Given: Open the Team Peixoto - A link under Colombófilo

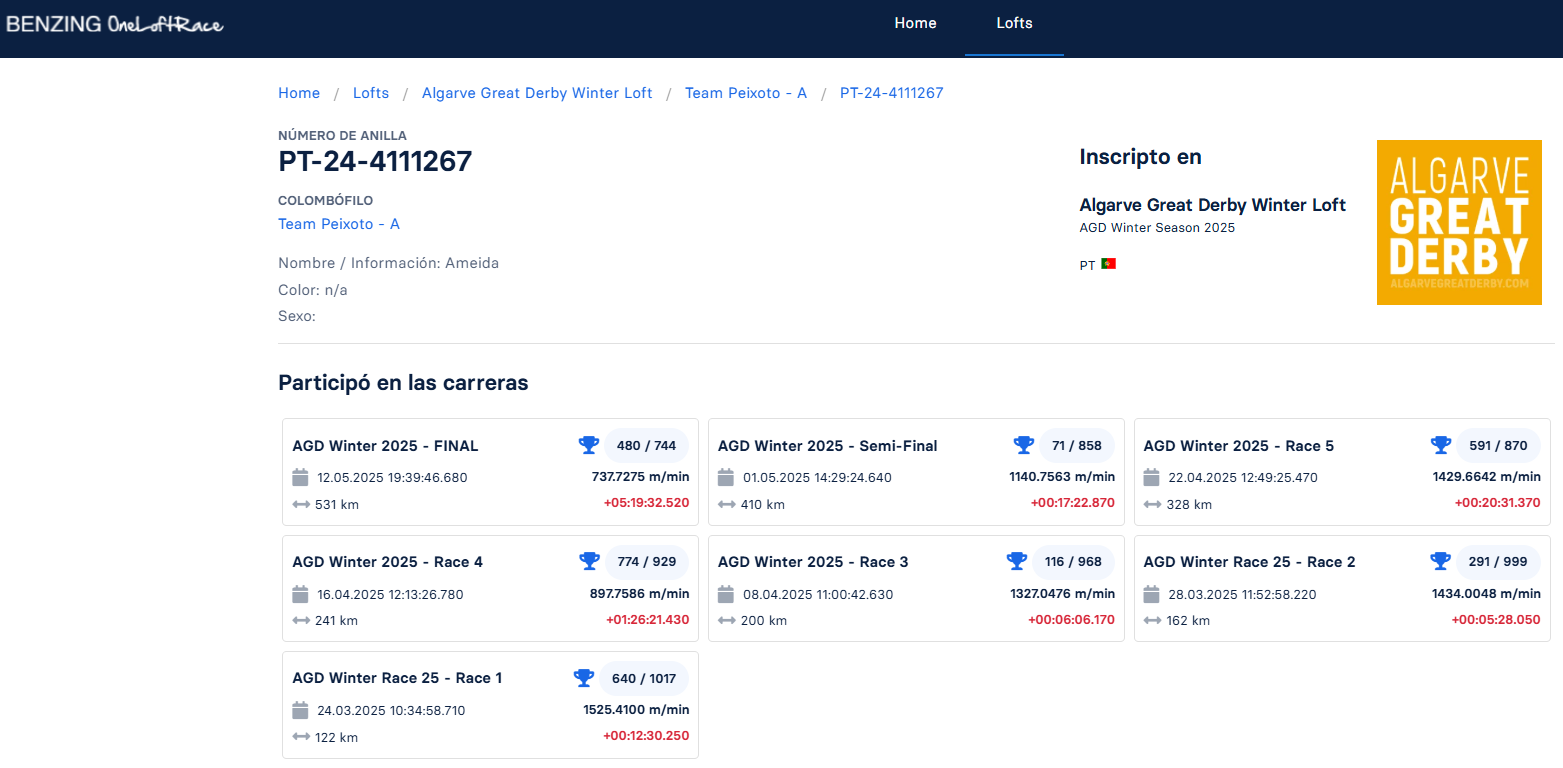Looking at the screenshot, I should 339,224.
